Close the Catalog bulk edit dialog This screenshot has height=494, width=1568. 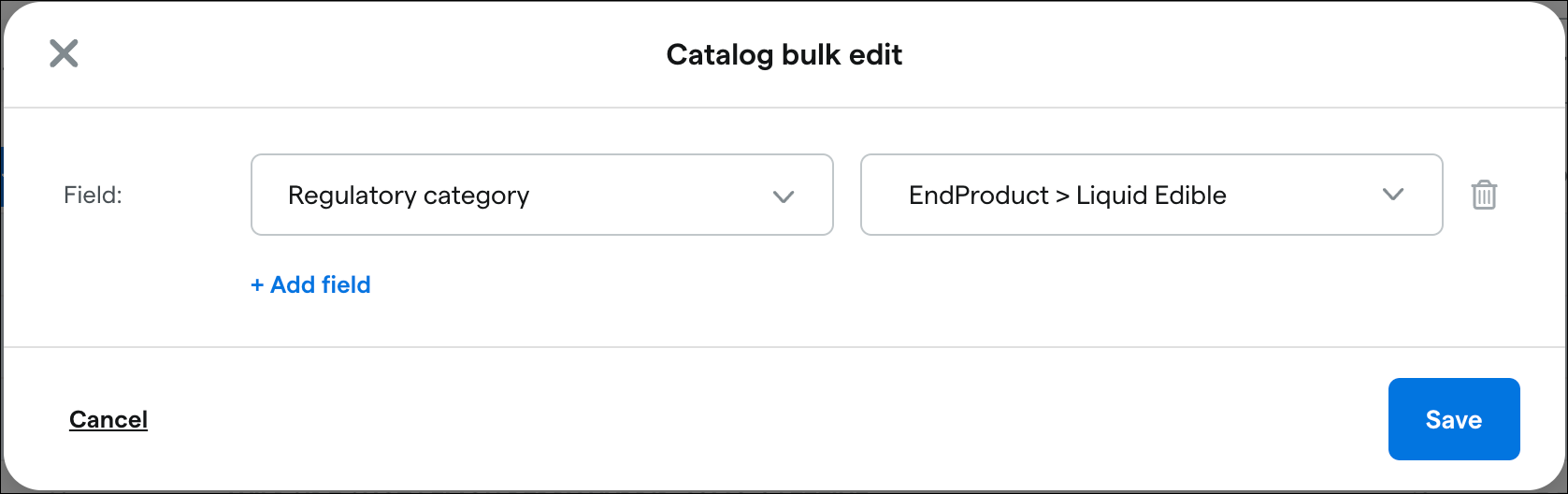coord(64,53)
